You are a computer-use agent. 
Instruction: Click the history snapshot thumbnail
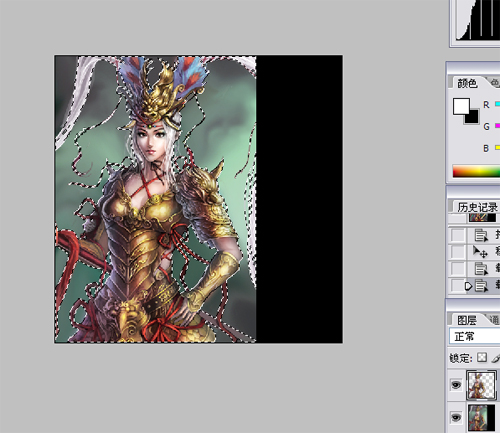[x=482, y=218]
